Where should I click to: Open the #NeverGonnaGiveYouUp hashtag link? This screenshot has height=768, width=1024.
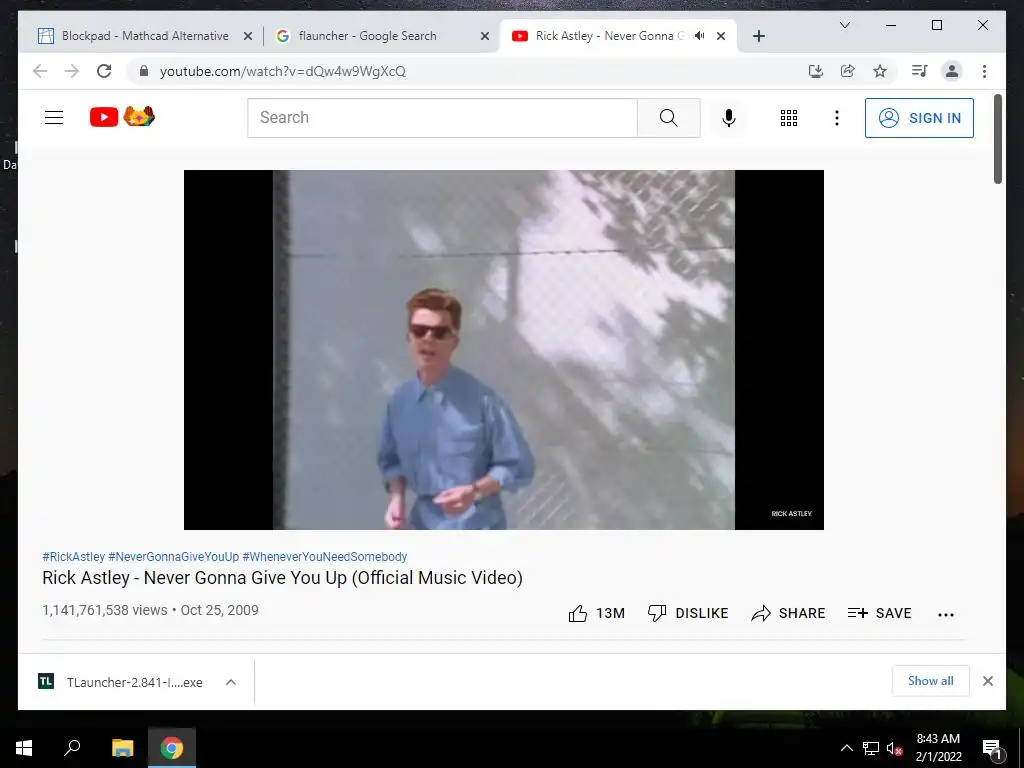click(174, 556)
